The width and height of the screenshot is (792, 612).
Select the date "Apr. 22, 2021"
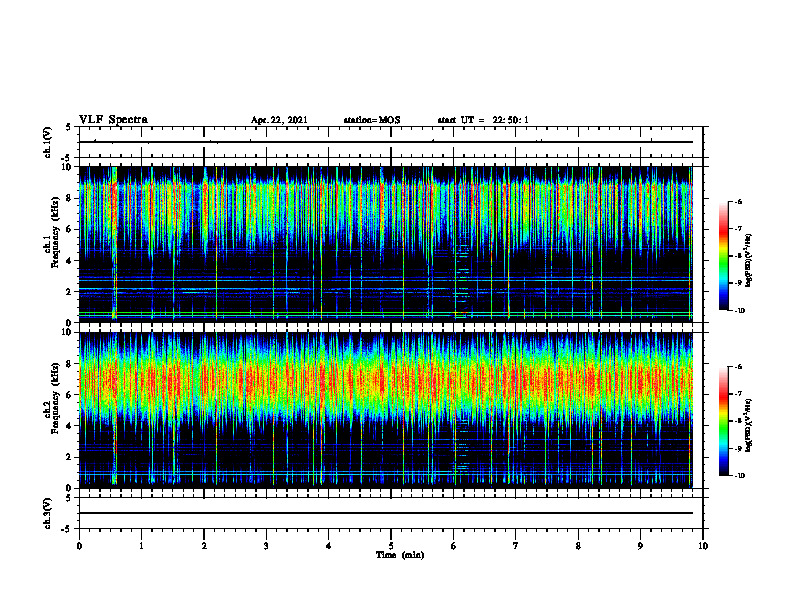pyautogui.click(x=279, y=120)
